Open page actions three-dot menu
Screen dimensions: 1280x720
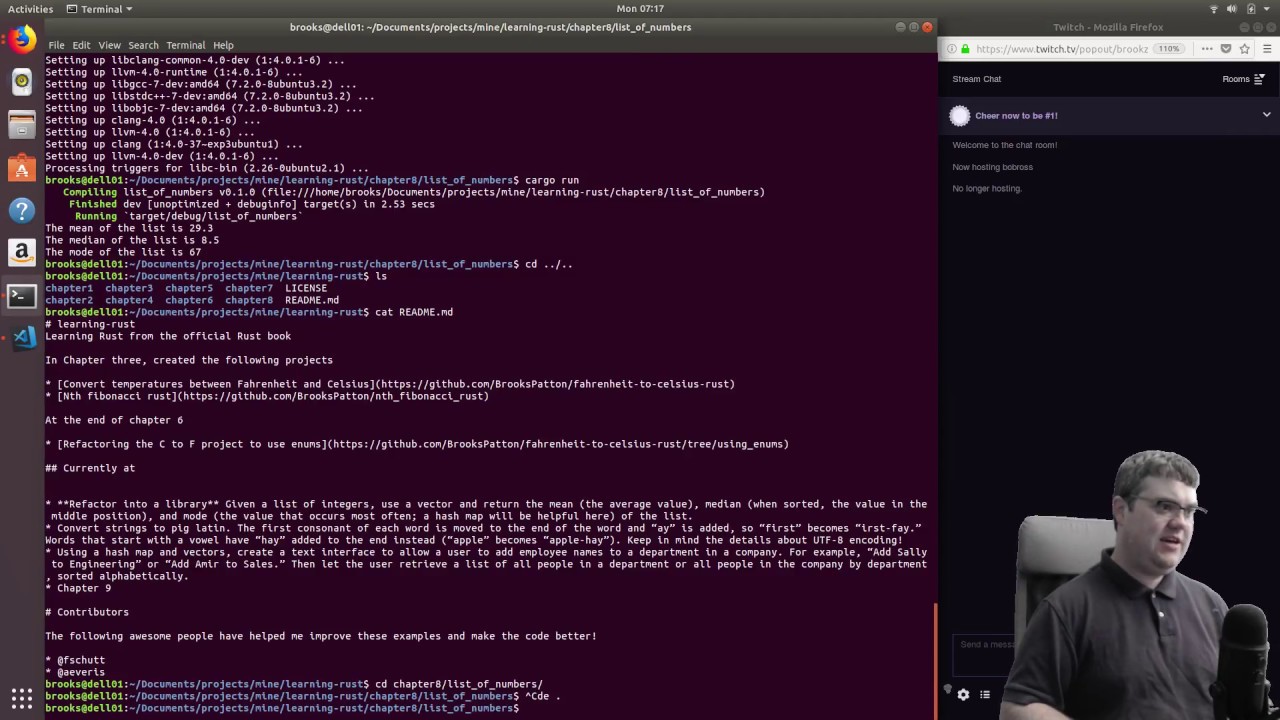(1206, 48)
